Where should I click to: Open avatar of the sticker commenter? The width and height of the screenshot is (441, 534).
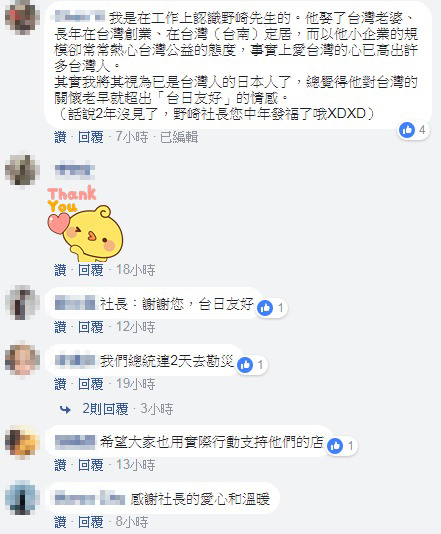[x=22, y=170]
